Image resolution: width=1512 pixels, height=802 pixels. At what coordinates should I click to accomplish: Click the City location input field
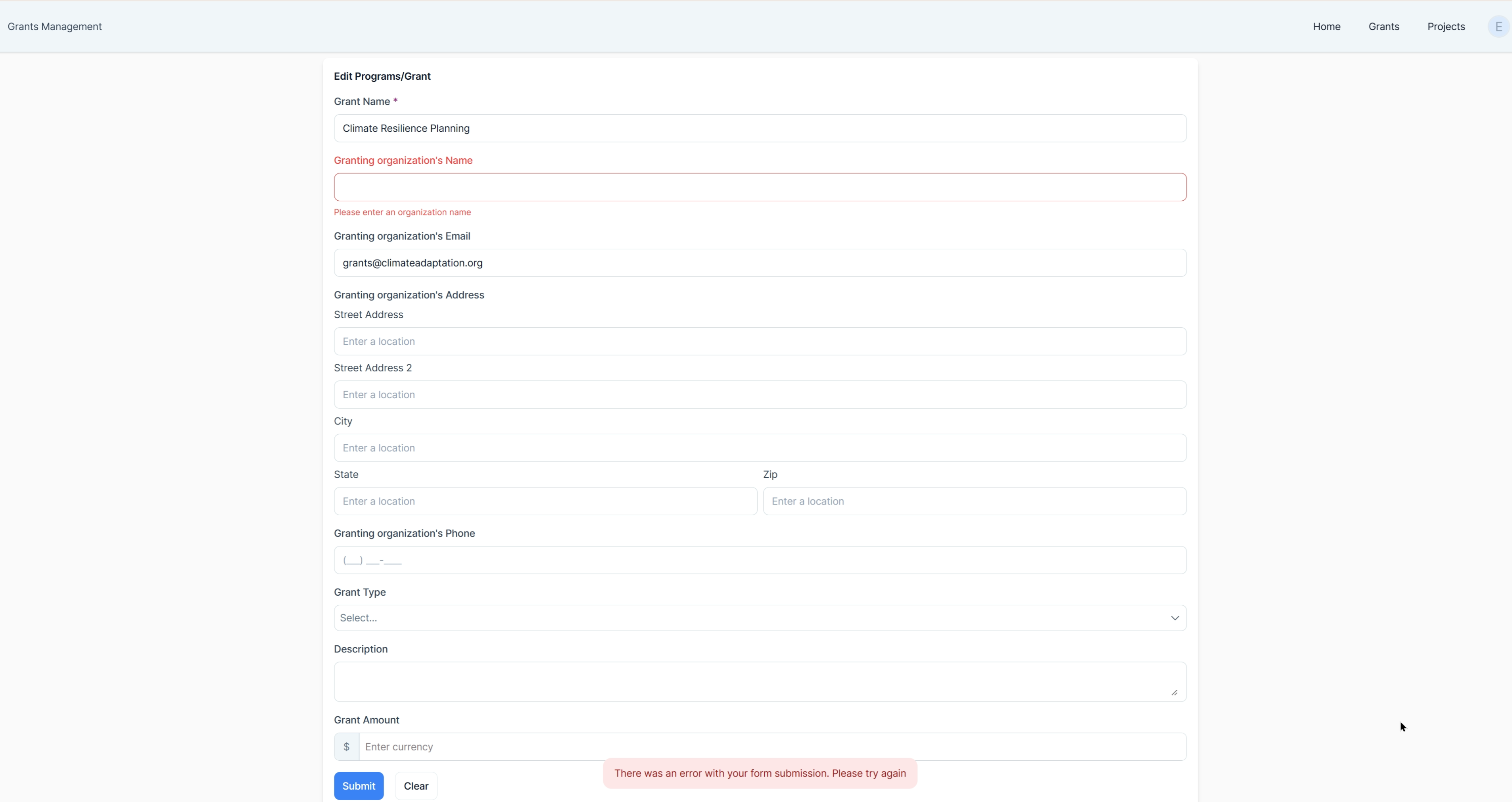pyautogui.click(x=760, y=447)
